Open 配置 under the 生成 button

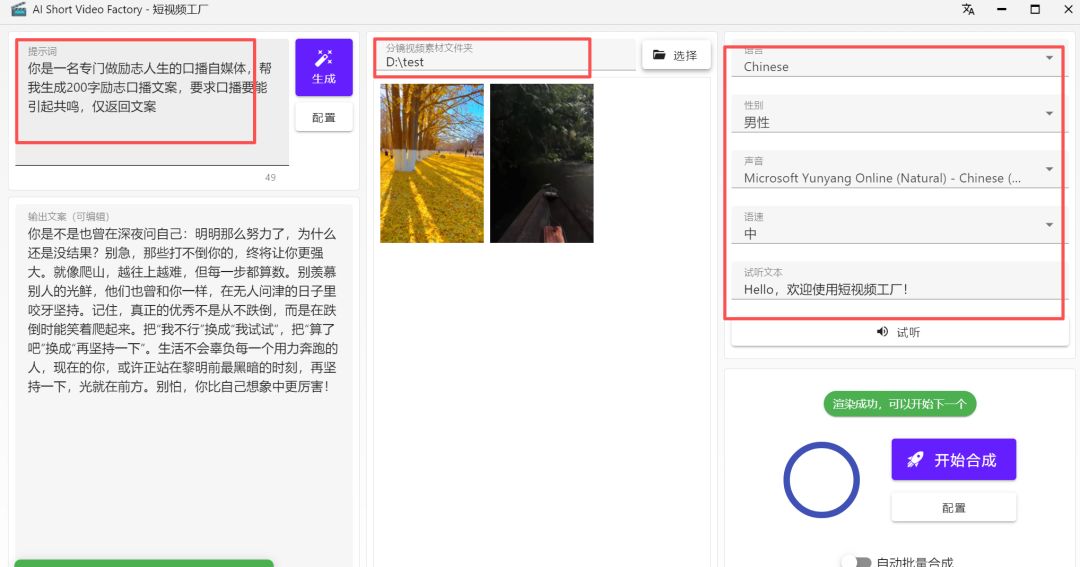click(324, 118)
